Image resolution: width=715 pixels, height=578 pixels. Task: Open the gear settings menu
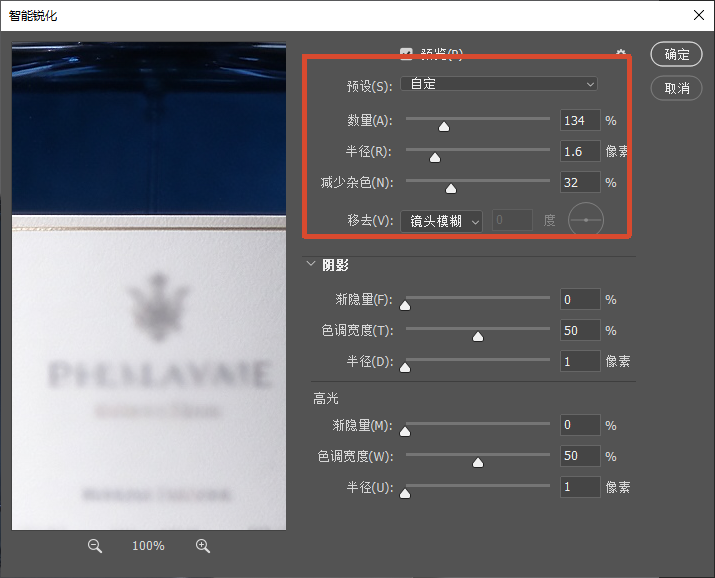[x=621, y=52]
